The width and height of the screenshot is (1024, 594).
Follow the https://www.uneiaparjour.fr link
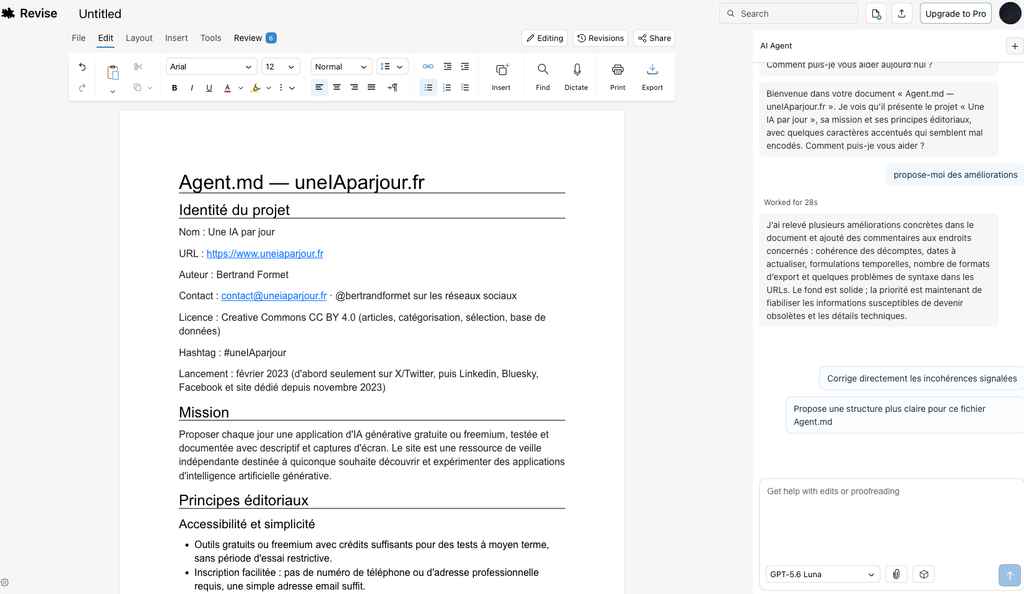click(265, 253)
